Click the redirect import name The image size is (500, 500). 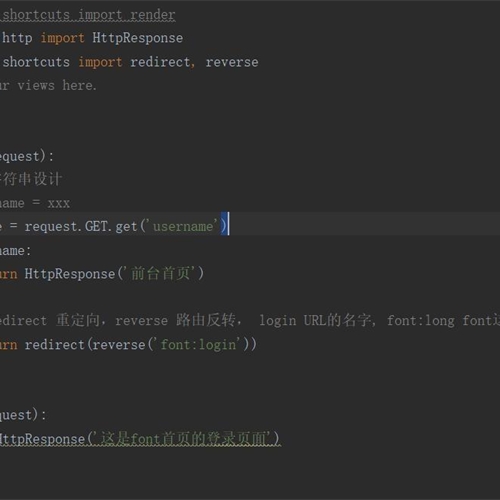(160, 62)
